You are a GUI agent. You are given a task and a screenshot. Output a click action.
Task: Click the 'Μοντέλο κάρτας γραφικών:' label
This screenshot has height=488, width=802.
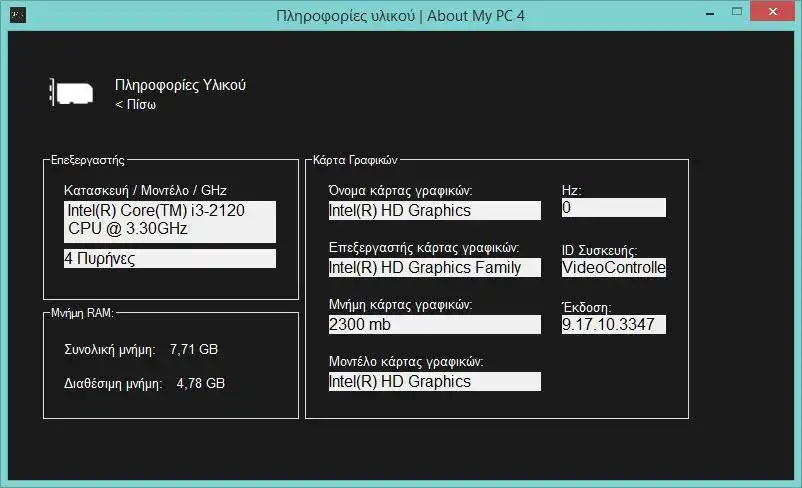click(406, 362)
